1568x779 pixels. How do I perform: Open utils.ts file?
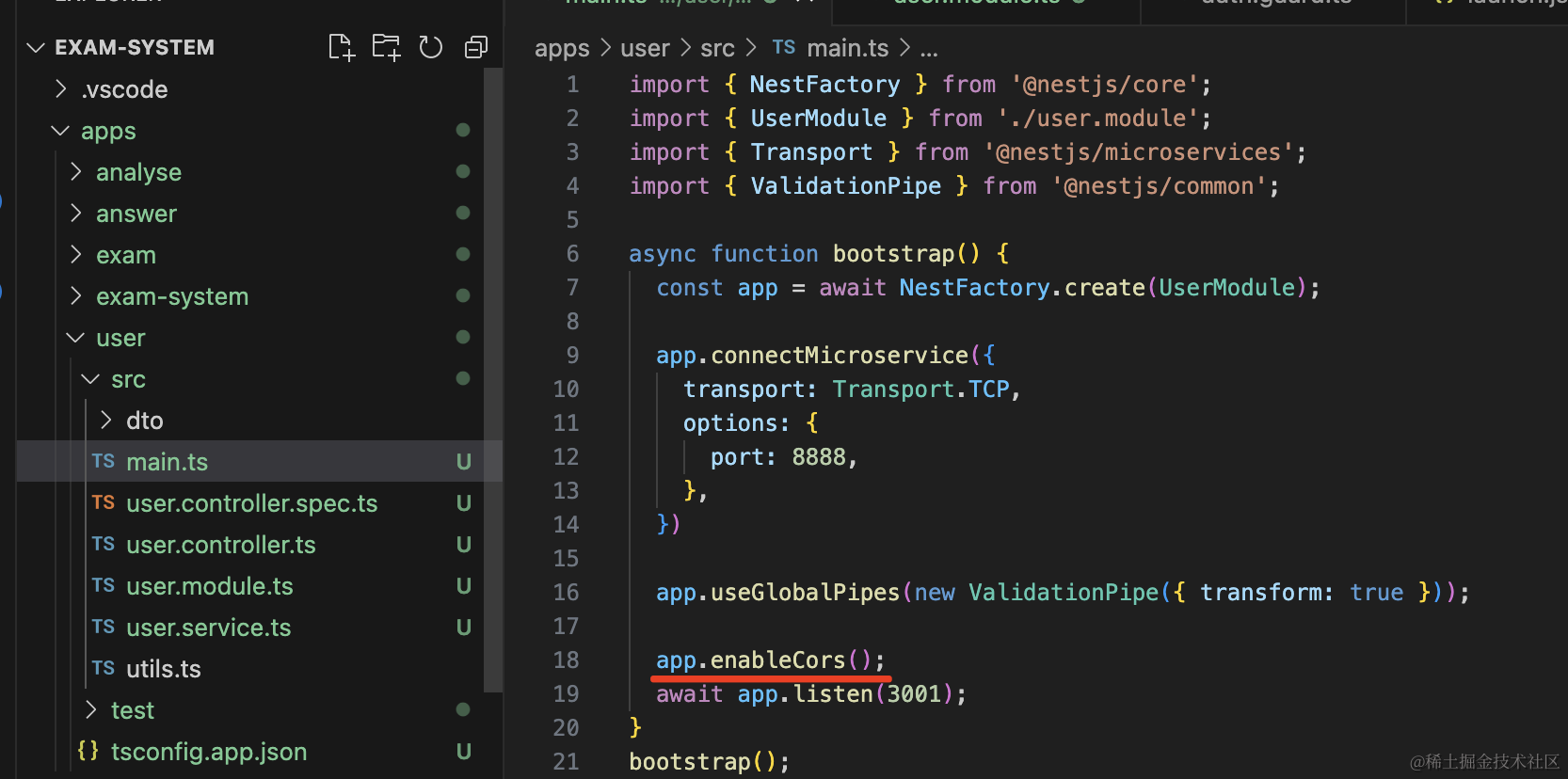(x=164, y=669)
